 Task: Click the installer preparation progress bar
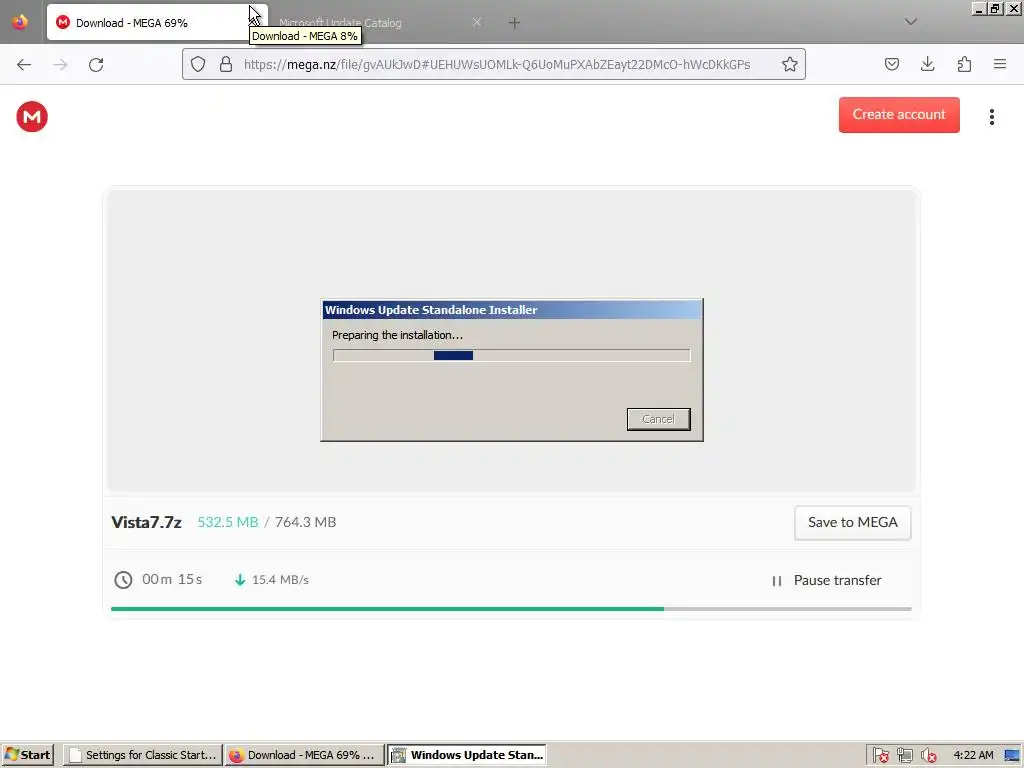point(511,355)
